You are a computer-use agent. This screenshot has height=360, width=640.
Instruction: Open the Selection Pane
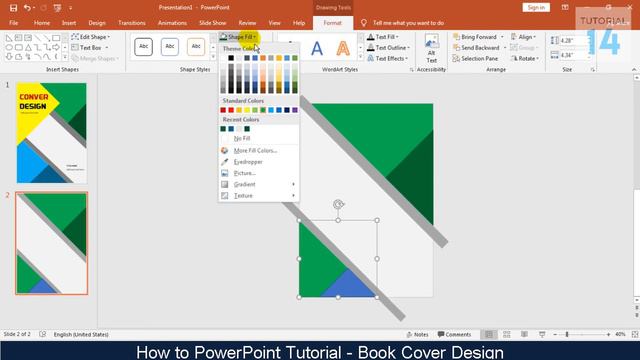pyautogui.click(x=475, y=58)
